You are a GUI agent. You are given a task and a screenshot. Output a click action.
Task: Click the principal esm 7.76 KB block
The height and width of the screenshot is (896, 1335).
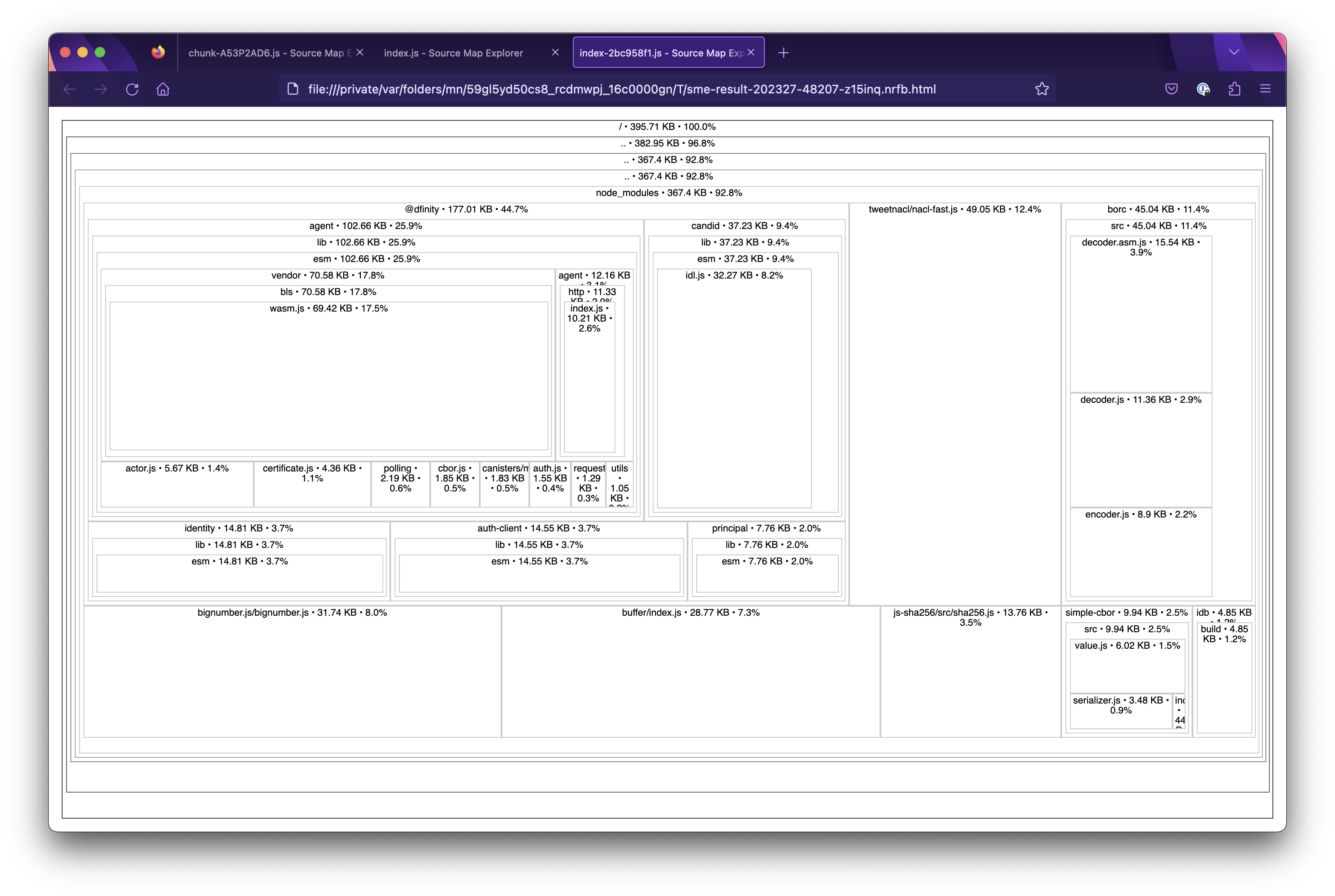pos(767,574)
